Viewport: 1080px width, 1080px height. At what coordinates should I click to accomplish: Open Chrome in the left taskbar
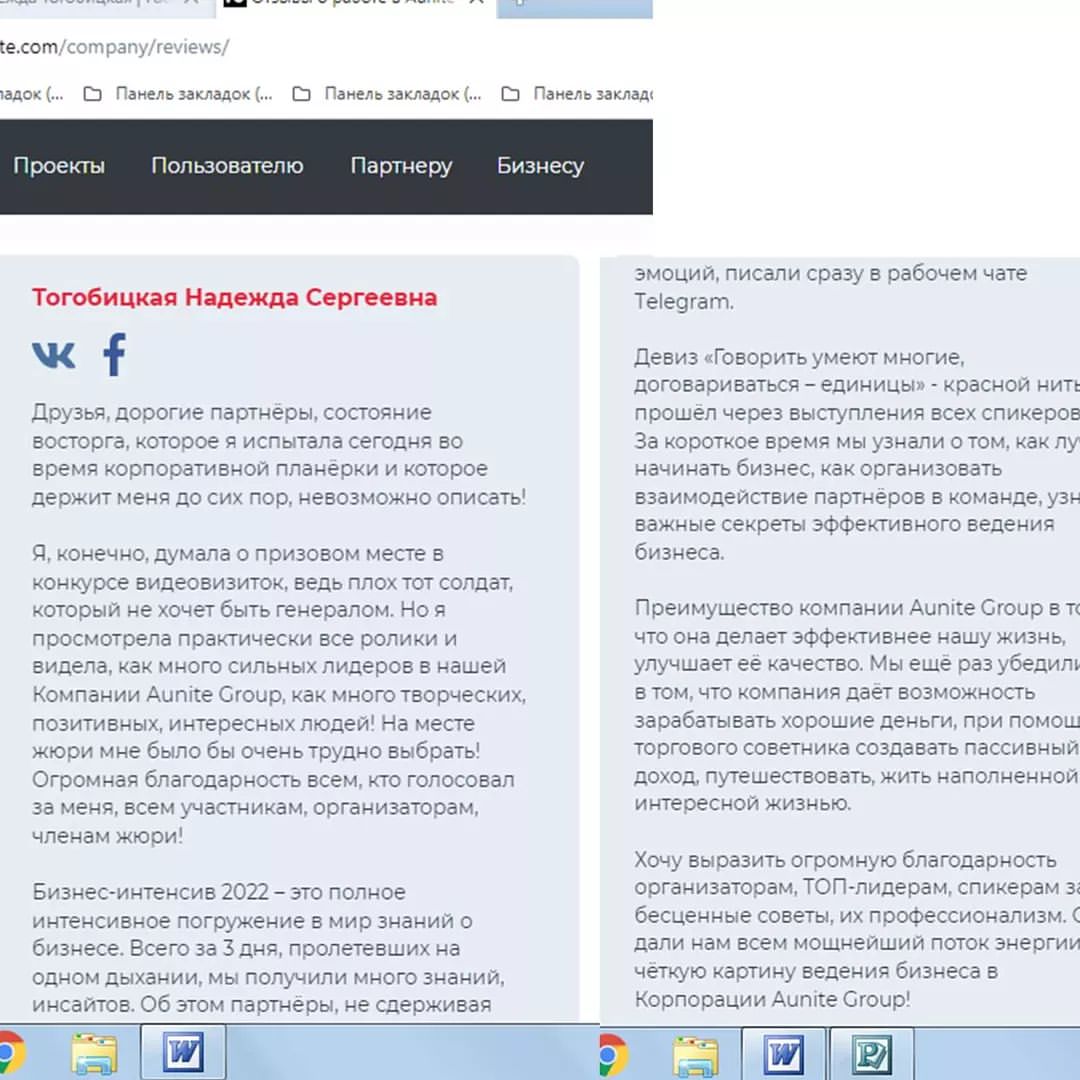click(x=10, y=1053)
